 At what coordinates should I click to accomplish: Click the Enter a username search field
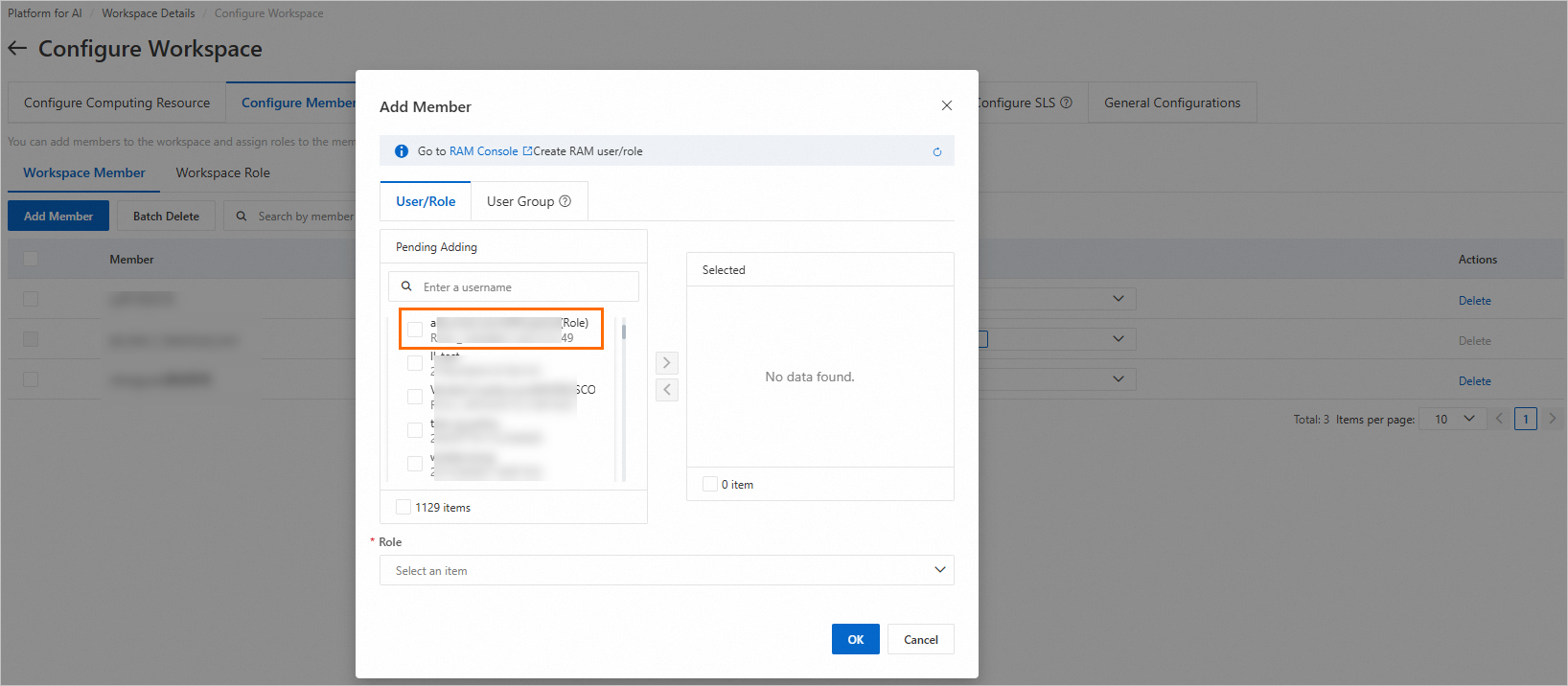point(514,286)
